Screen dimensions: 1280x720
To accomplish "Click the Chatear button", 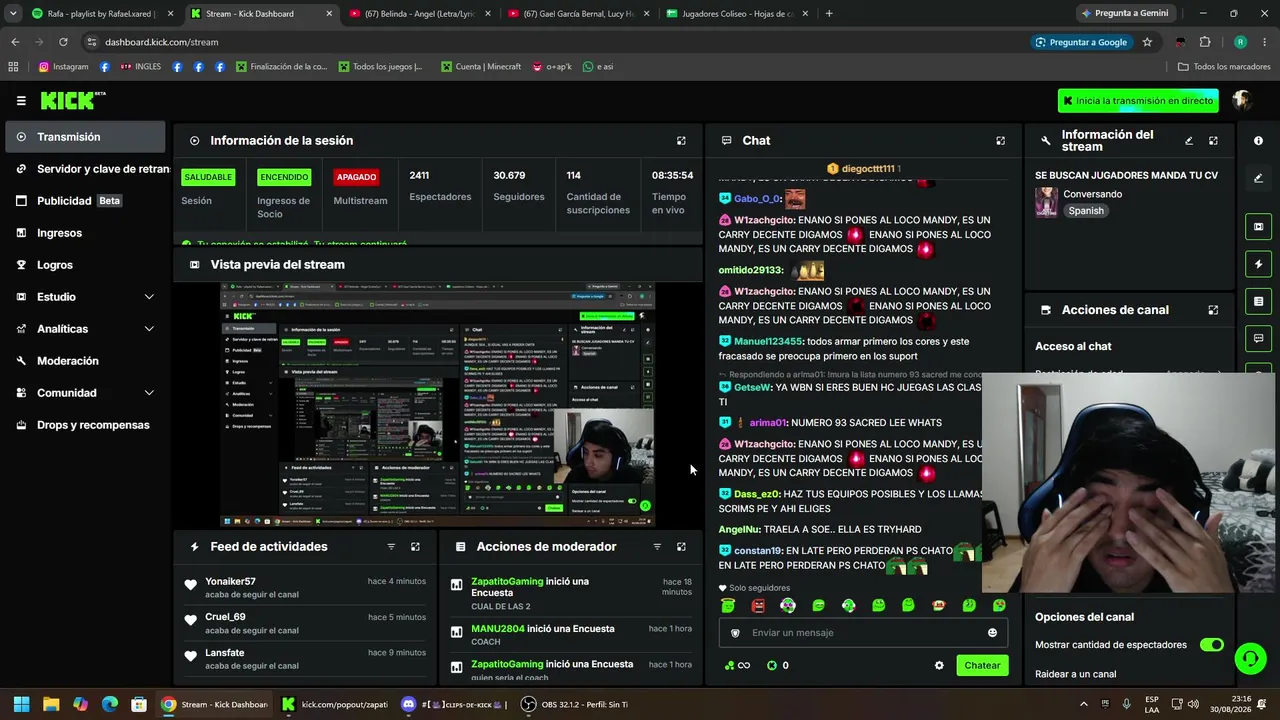I will [982, 666].
